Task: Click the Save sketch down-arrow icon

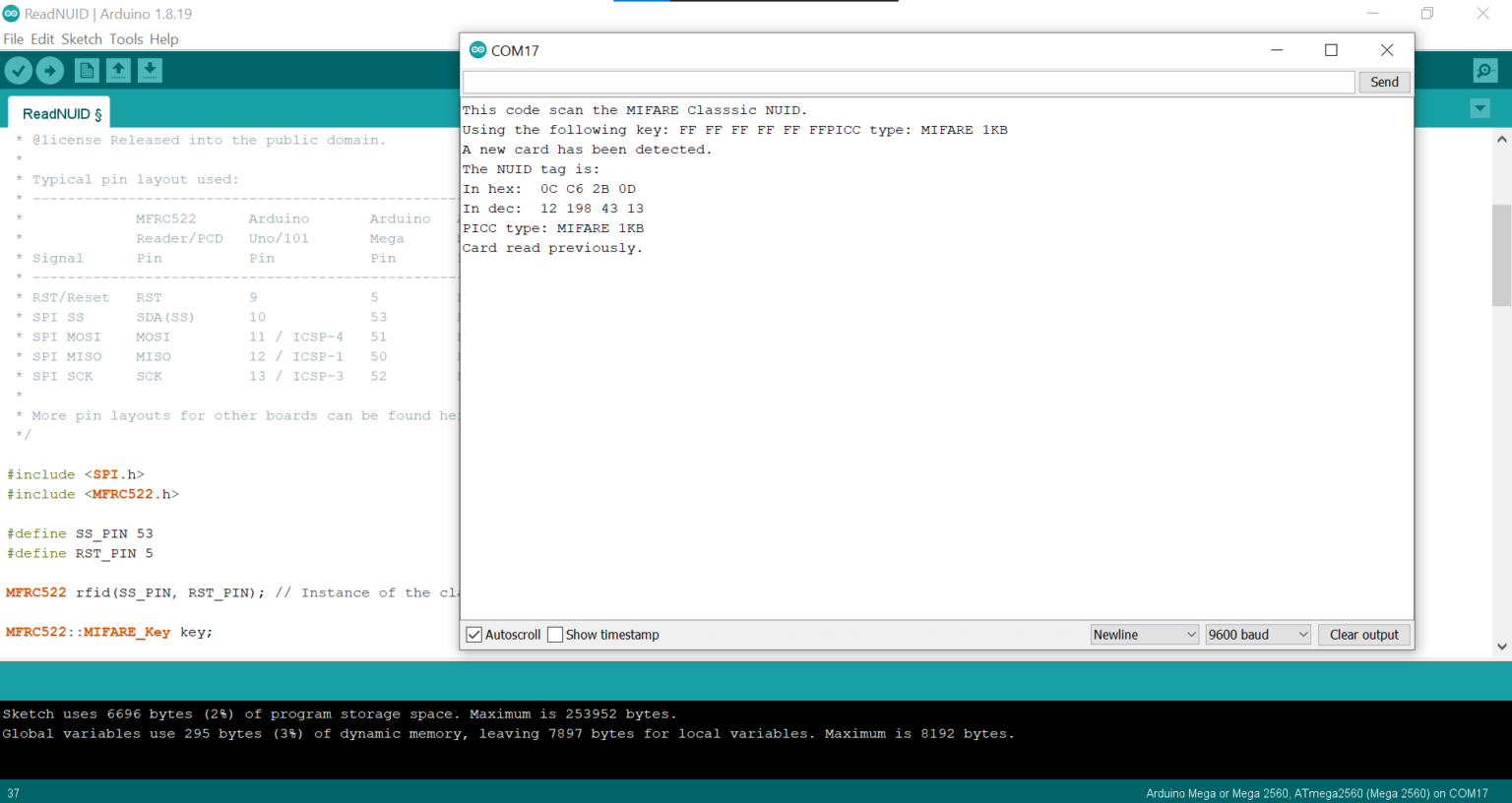Action: 150,70
